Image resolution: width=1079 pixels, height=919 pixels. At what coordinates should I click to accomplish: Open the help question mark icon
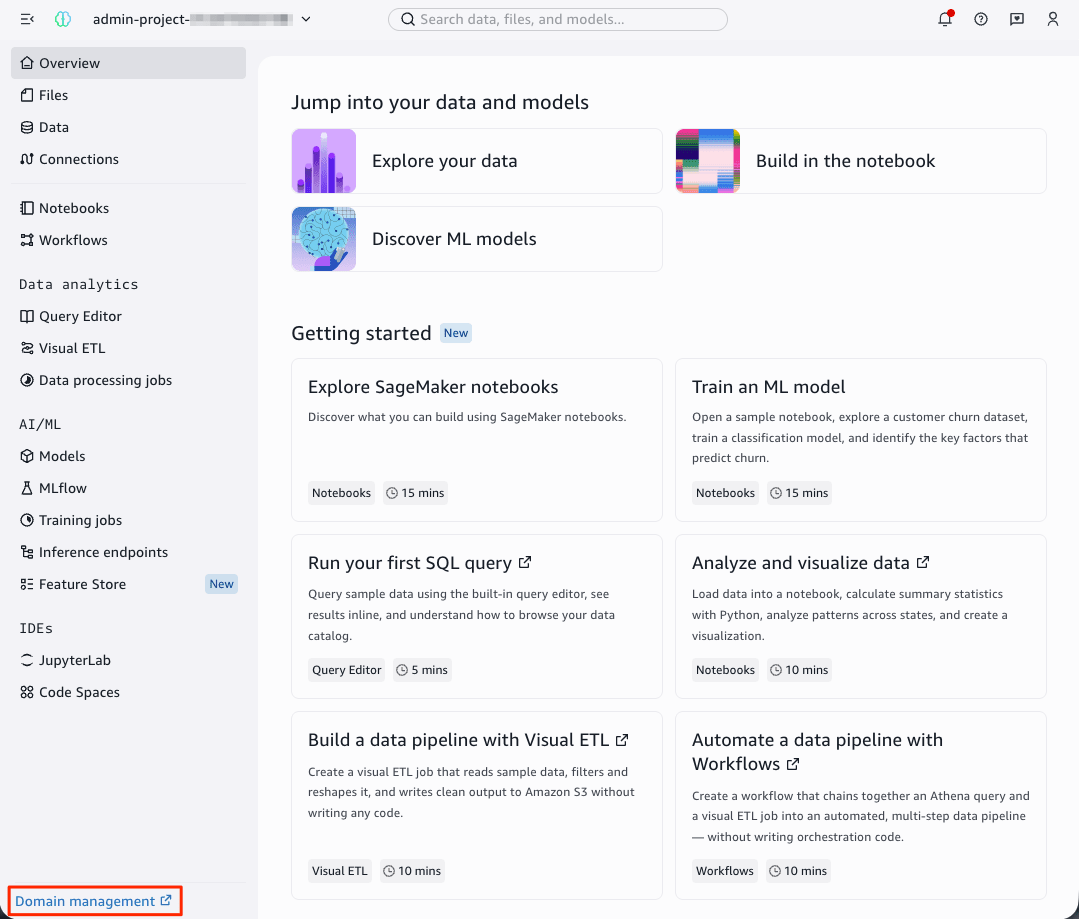click(981, 19)
